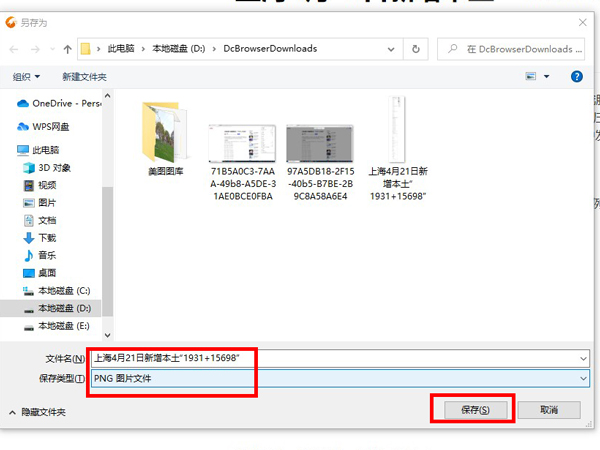Open recent locations dropdown arrow
600x450 pixels.
(x=52, y=49)
